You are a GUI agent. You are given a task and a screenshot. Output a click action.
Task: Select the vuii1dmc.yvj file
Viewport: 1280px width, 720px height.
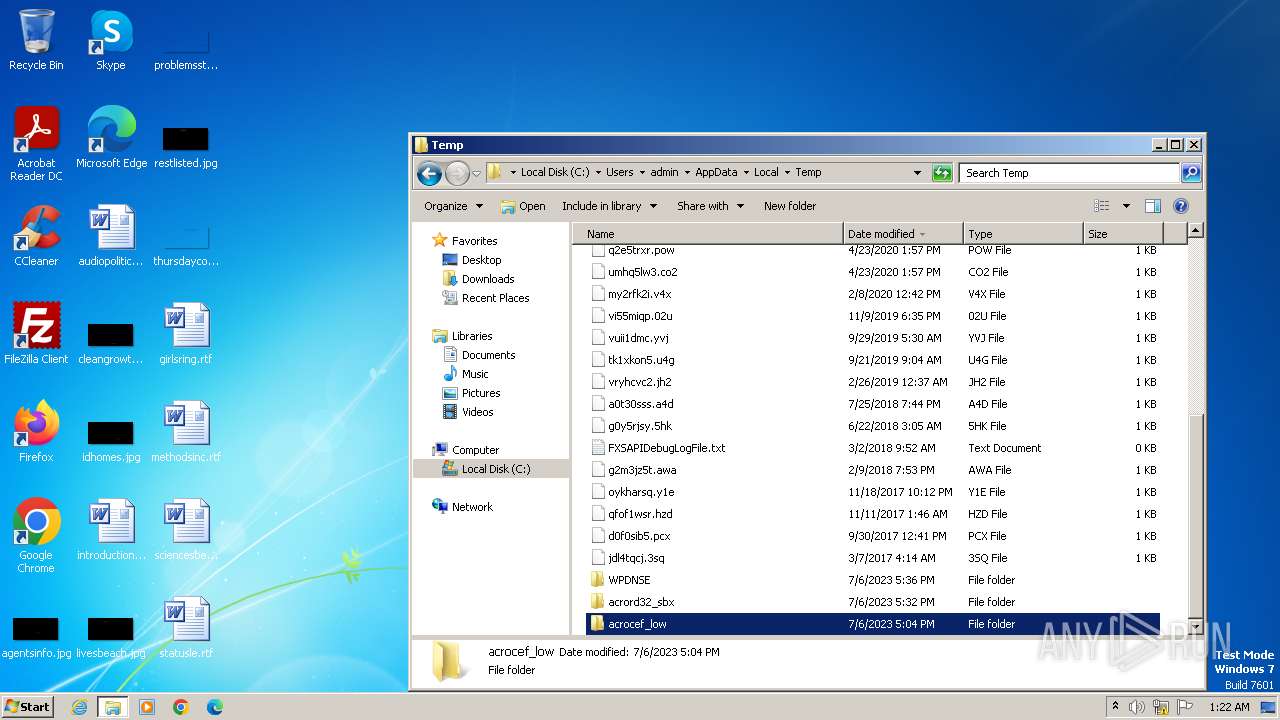pyautogui.click(x=872, y=338)
